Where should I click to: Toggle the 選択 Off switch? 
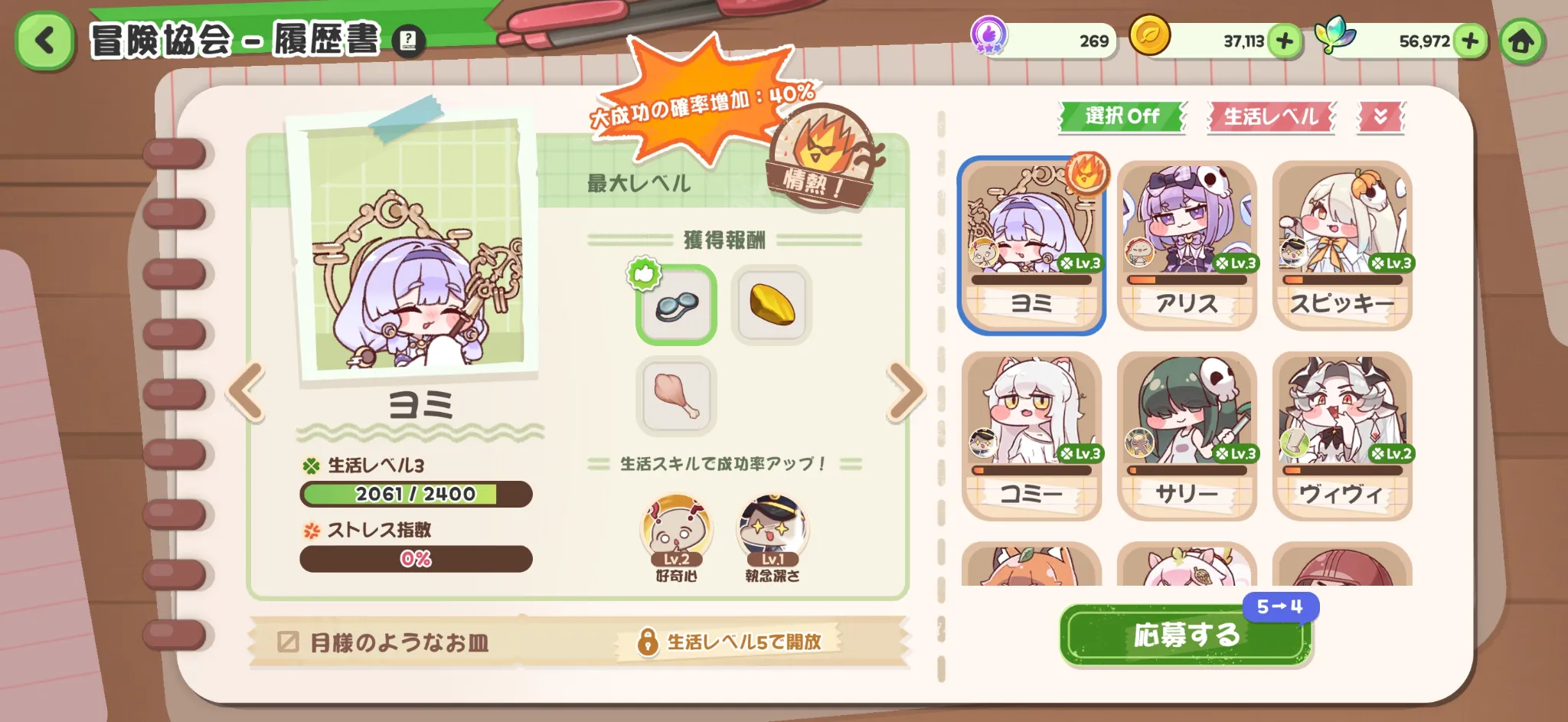pyautogui.click(x=1122, y=116)
